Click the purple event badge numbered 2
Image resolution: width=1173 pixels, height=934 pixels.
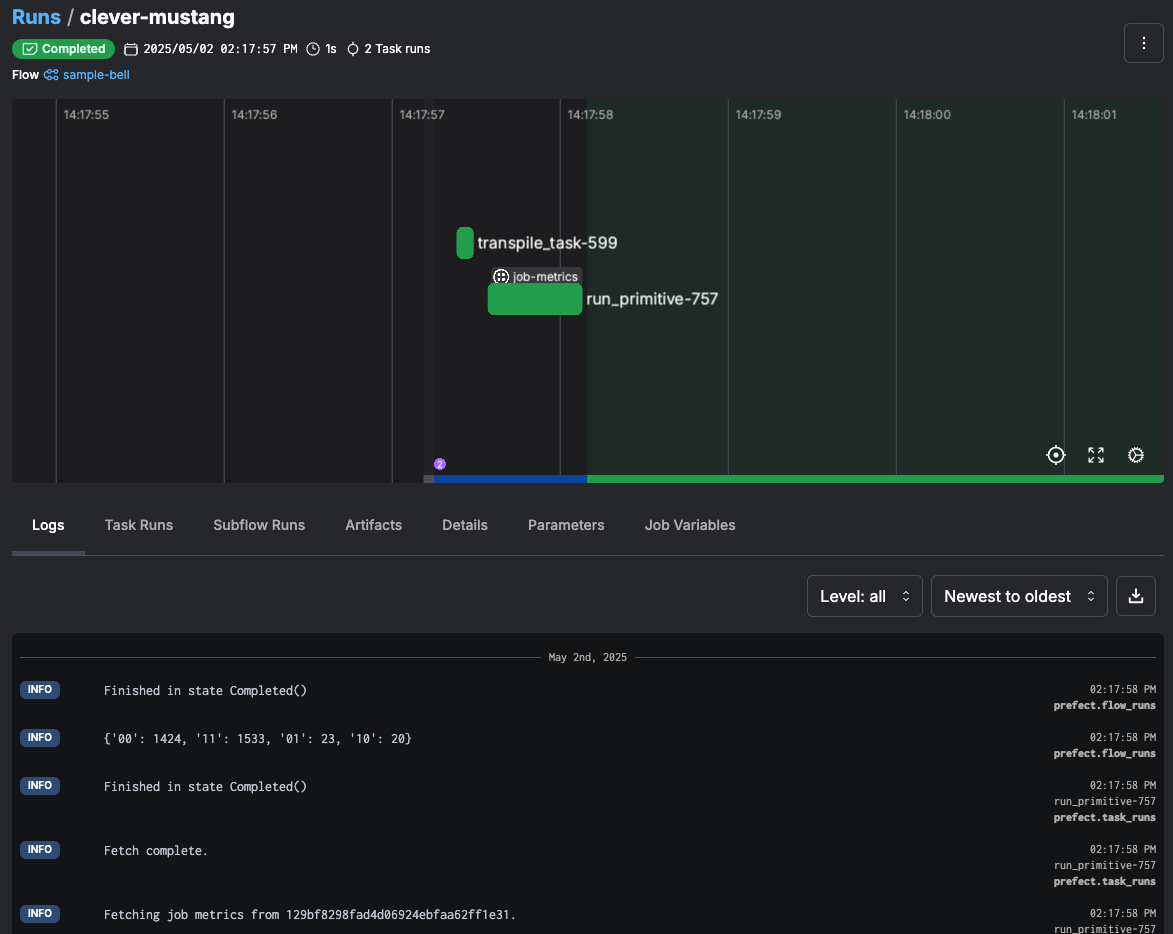[439, 464]
